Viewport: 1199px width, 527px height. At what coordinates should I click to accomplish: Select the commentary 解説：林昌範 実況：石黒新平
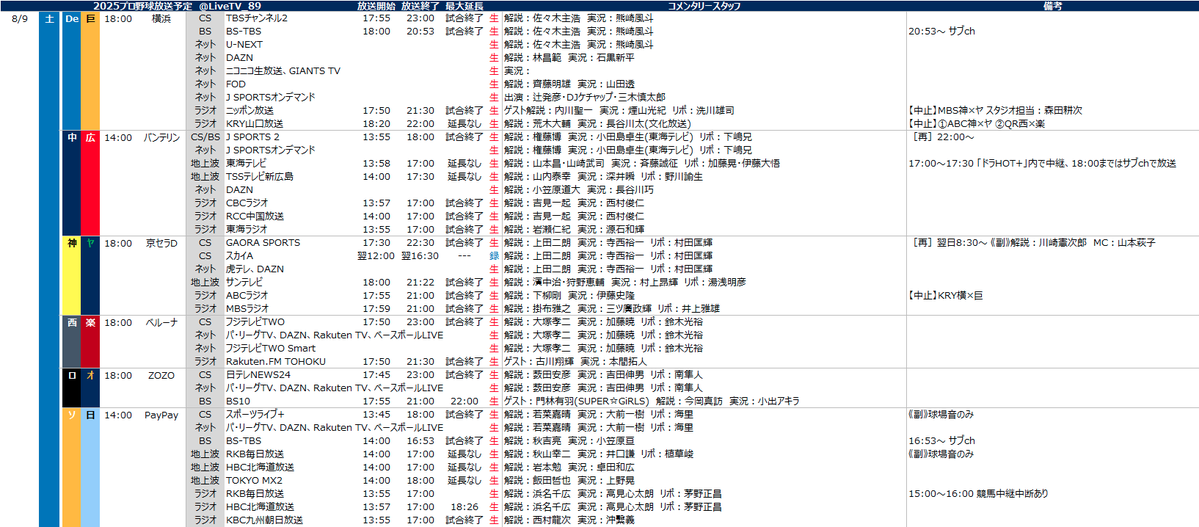click(569, 57)
